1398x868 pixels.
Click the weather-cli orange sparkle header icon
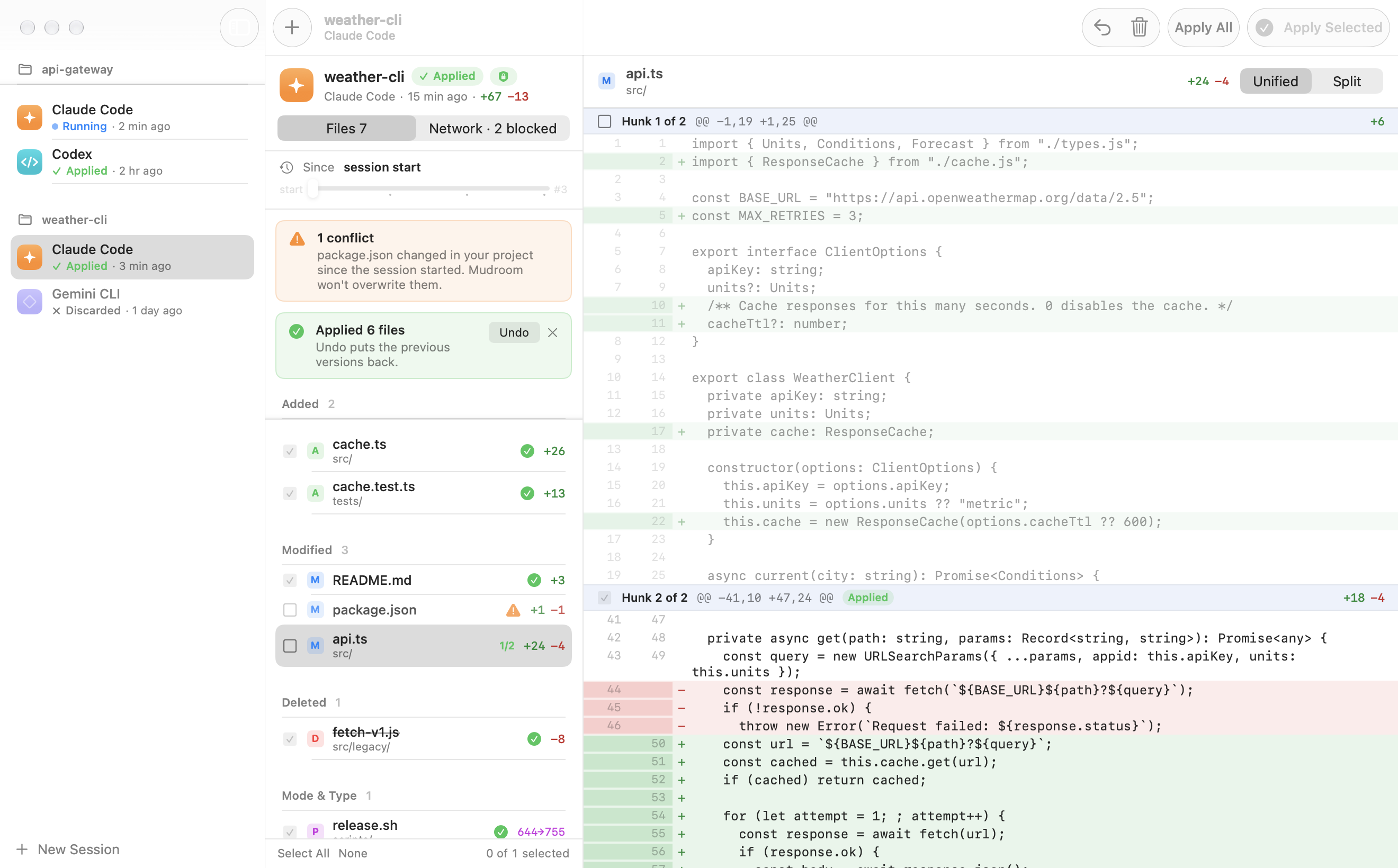tap(297, 86)
